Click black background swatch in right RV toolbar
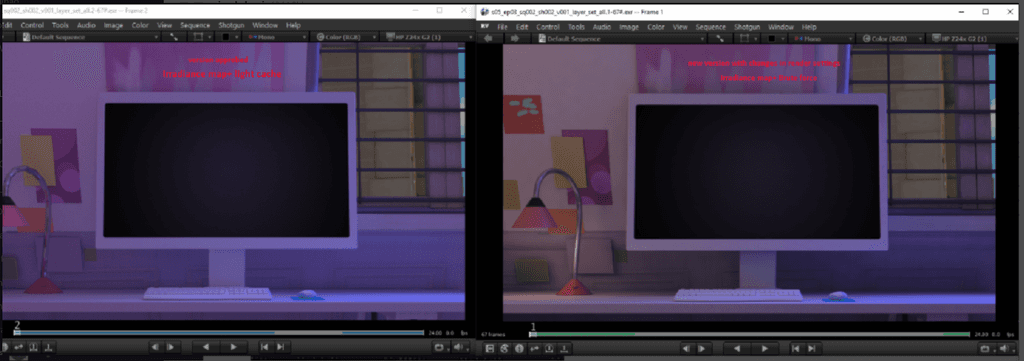 coord(771,39)
